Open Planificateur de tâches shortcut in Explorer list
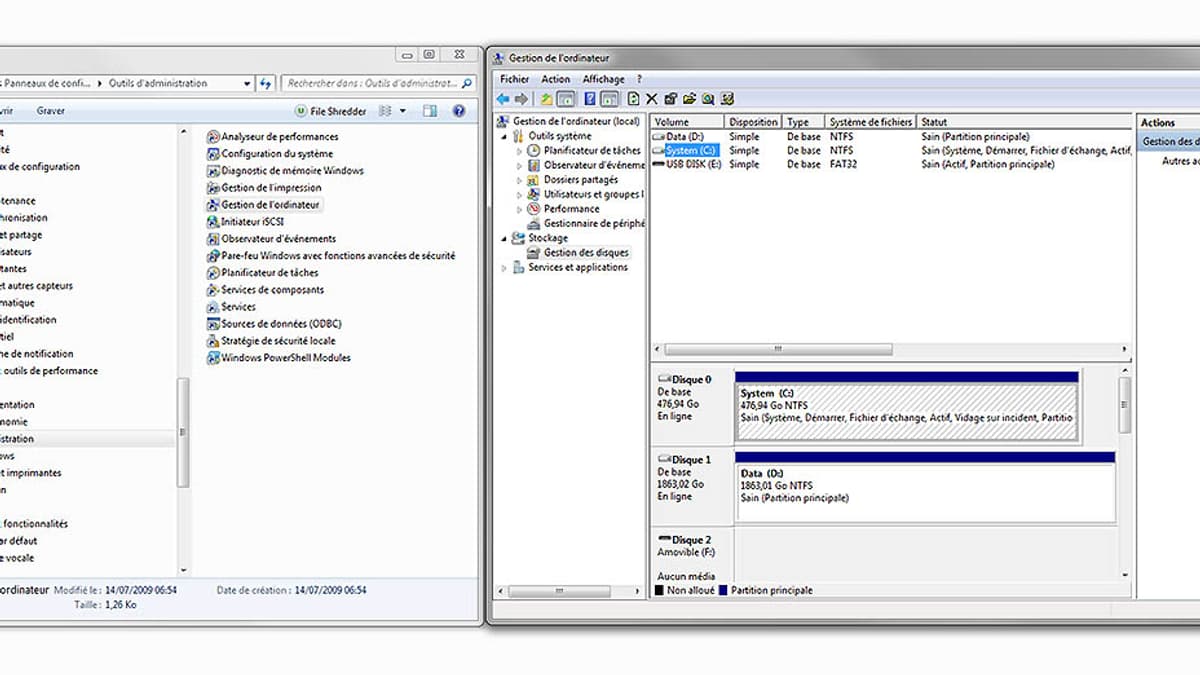 263,273
